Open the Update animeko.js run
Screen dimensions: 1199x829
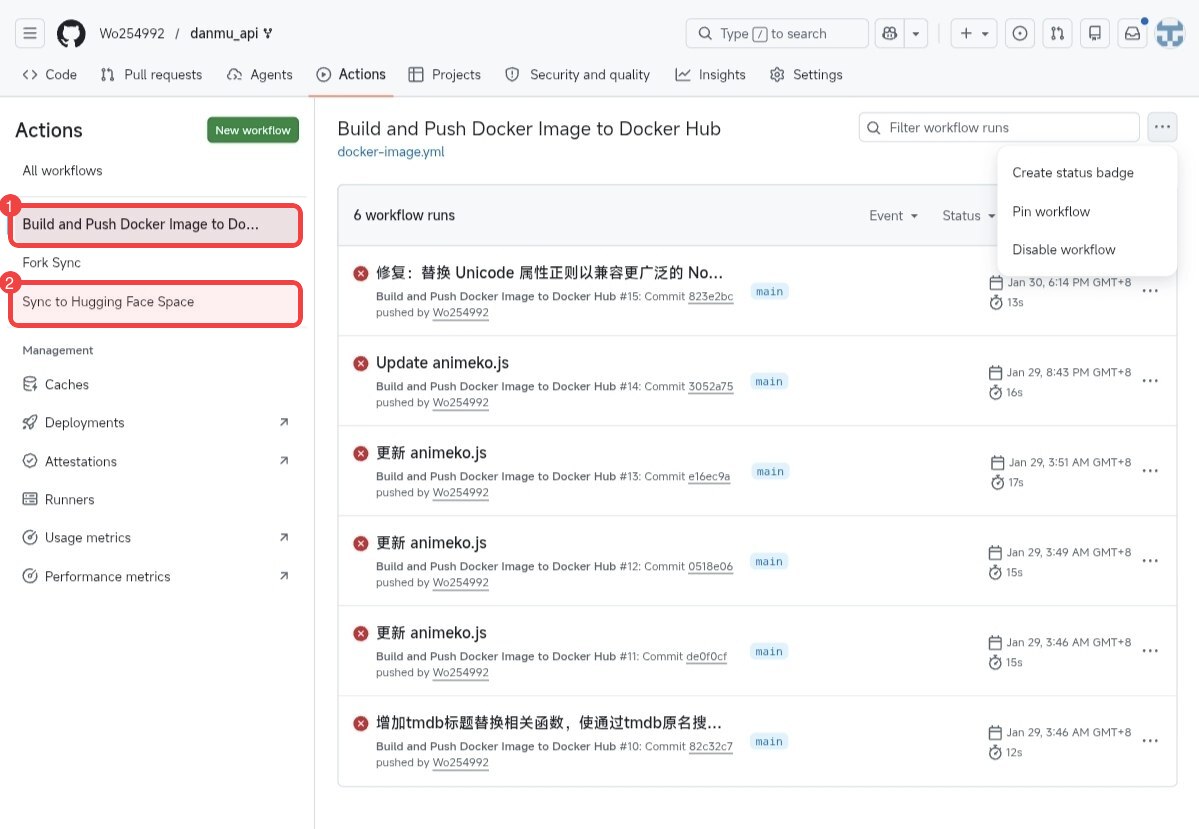(x=442, y=362)
